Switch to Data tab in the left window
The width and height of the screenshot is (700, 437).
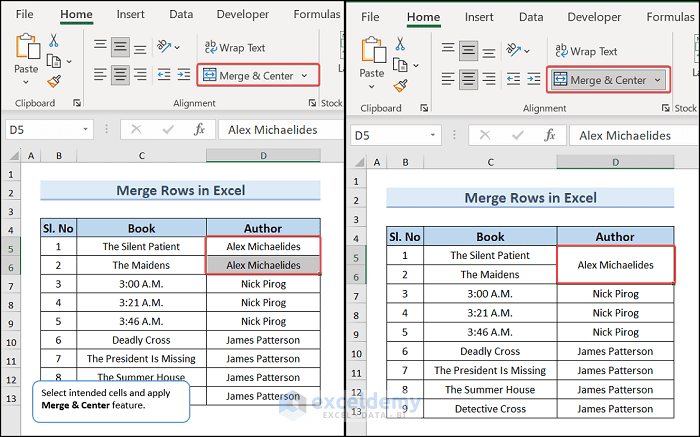pos(181,14)
